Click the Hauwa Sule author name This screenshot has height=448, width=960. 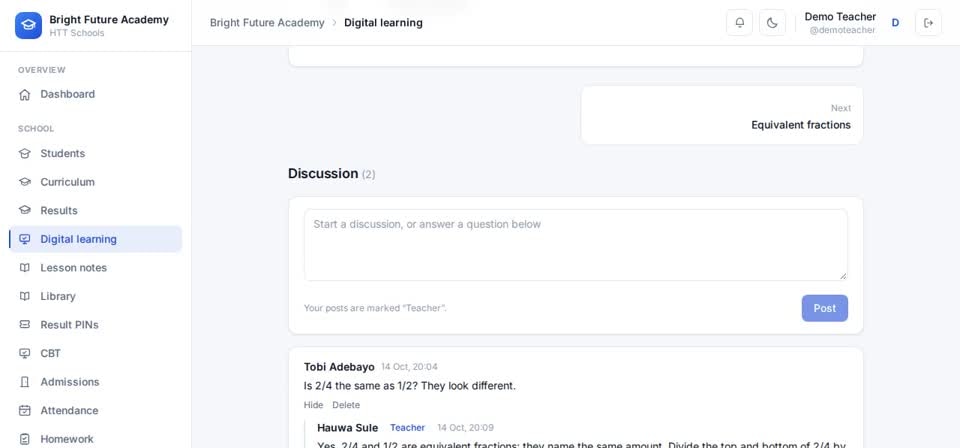click(x=348, y=428)
